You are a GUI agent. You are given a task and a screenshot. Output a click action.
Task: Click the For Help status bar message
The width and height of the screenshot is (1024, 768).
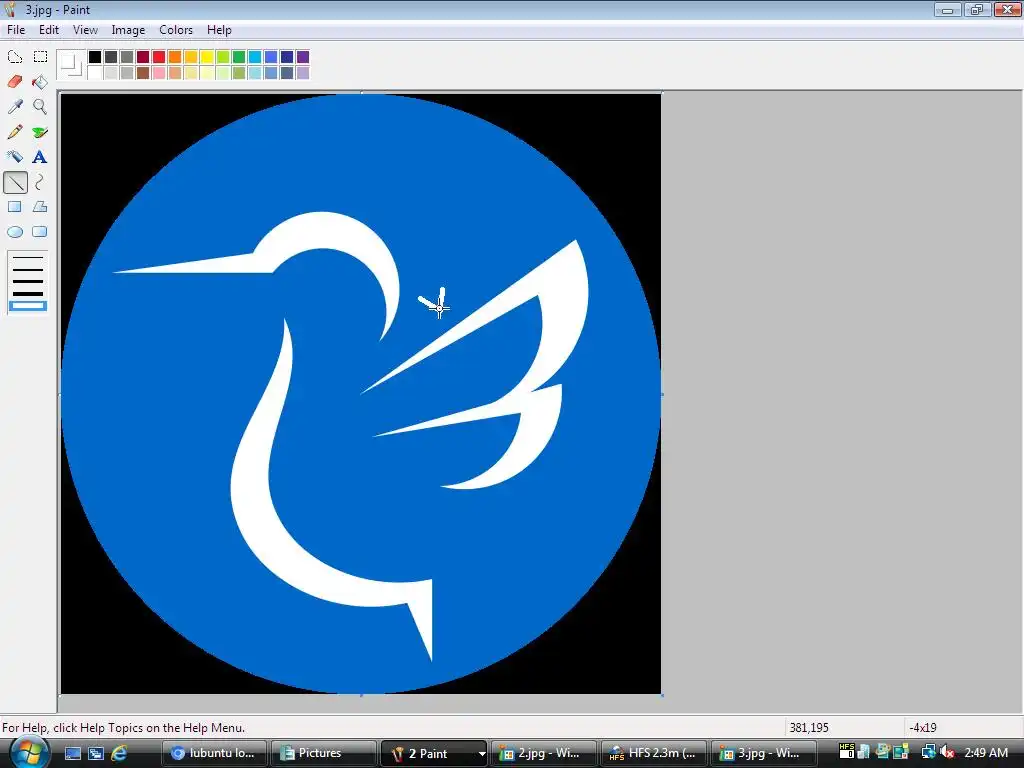point(123,728)
